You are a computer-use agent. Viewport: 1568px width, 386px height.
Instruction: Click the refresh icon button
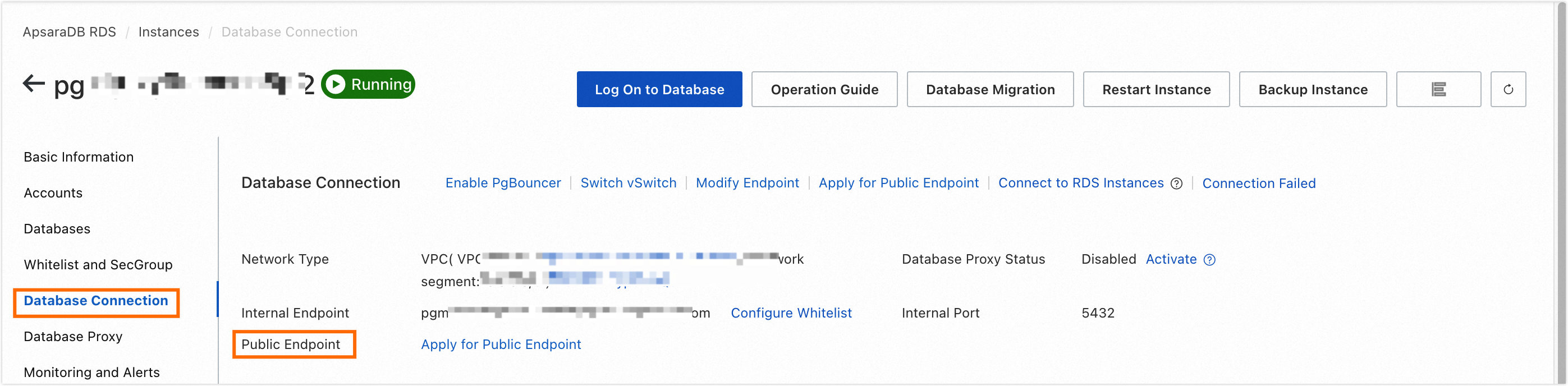tap(1507, 90)
